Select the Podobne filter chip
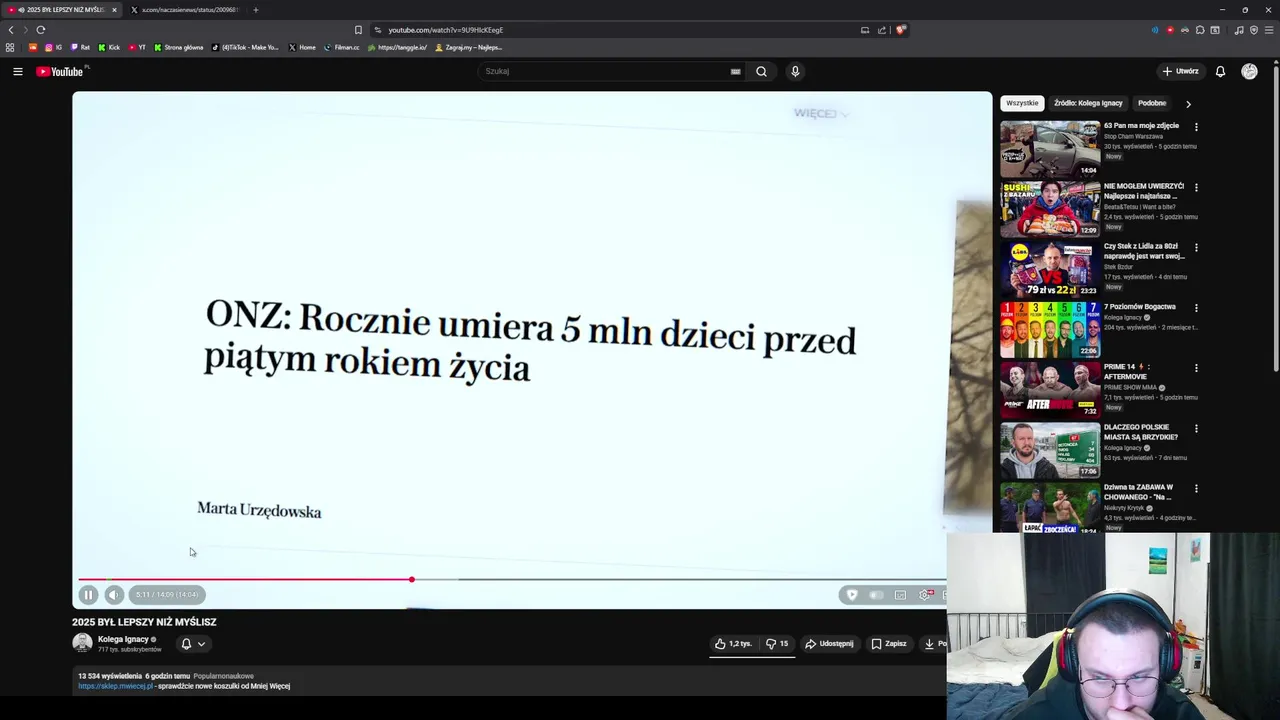 coord(1152,103)
